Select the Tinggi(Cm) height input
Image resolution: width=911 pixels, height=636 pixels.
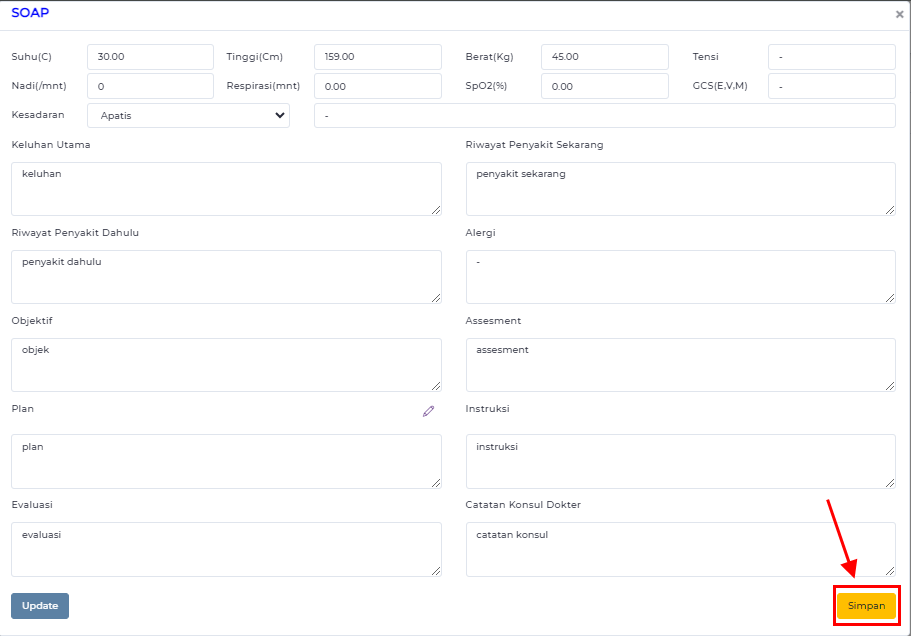377,57
